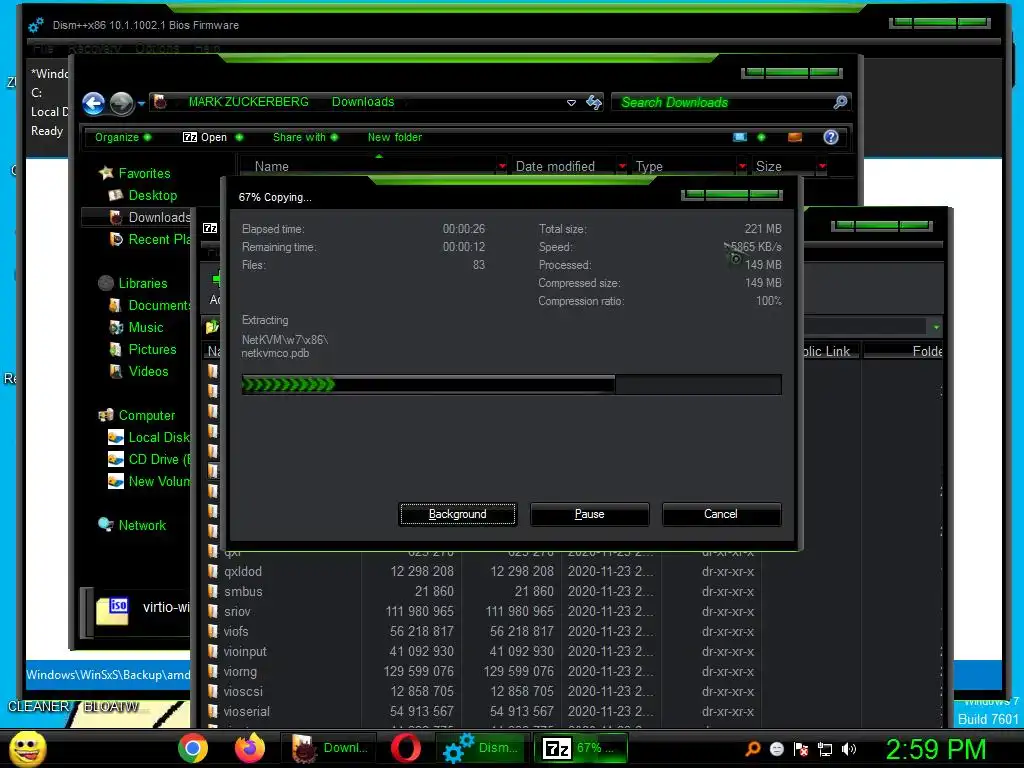
Task: Switch to 7-Zip 67% taskbar button
Action: point(581,748)
